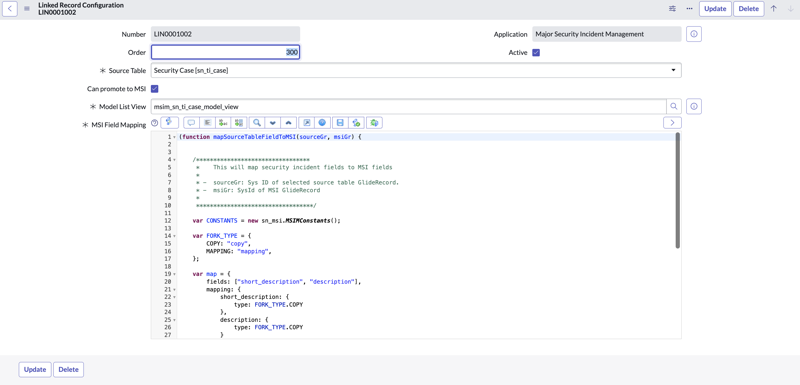Click the top Delete button
This screenshot has width=800, height=385.
749,9
